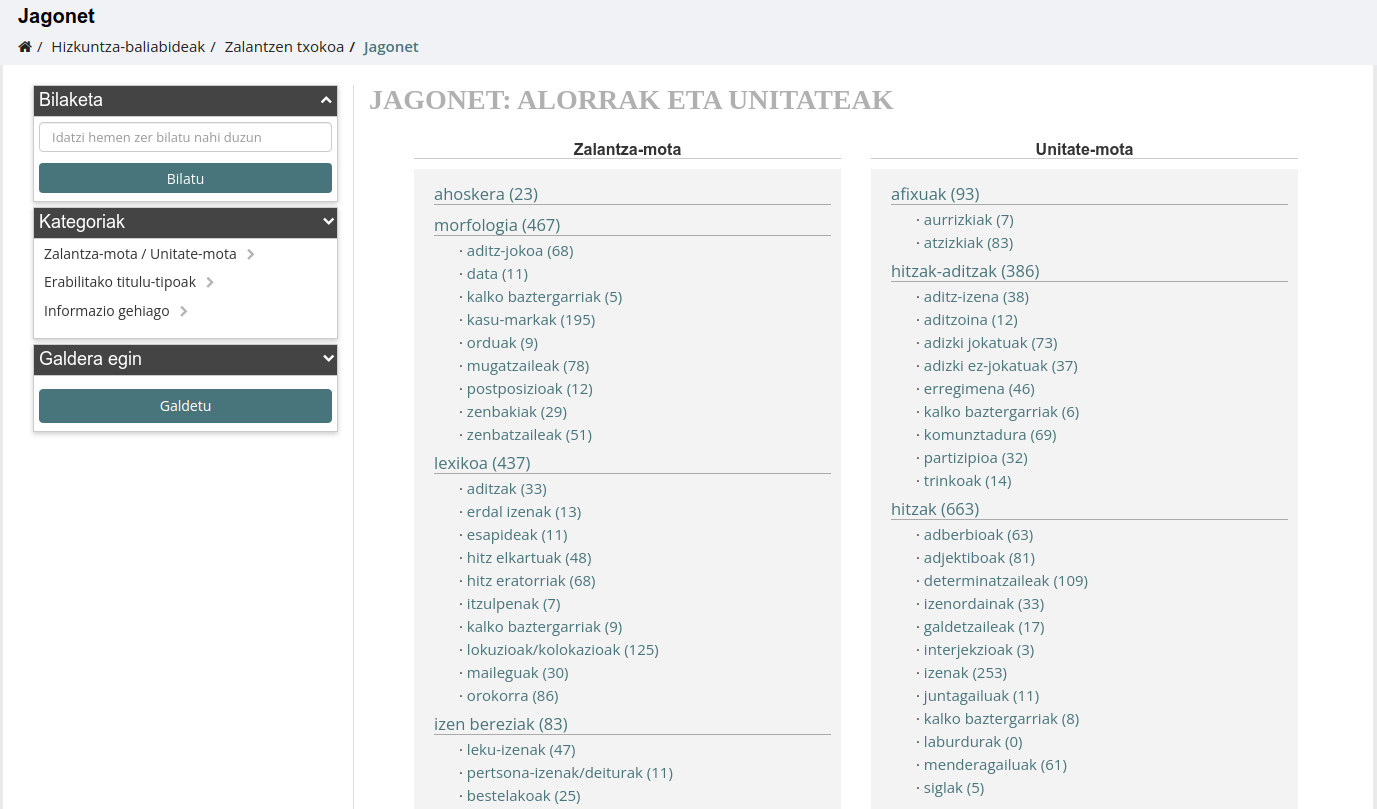Open partizipioa (32) link
Screen dimensions: 1377x809
976,458
